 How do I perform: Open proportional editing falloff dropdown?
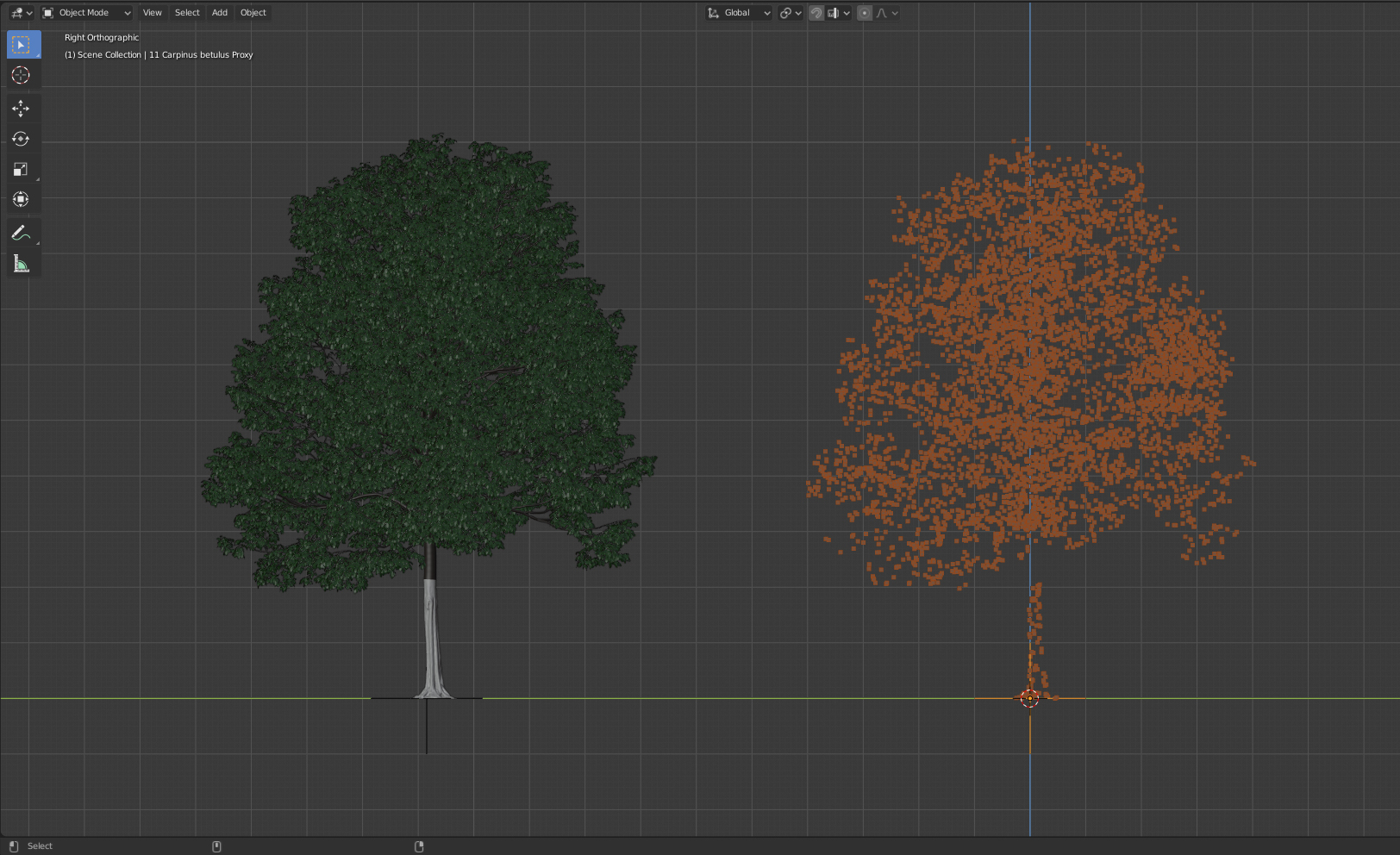point(887,13)
